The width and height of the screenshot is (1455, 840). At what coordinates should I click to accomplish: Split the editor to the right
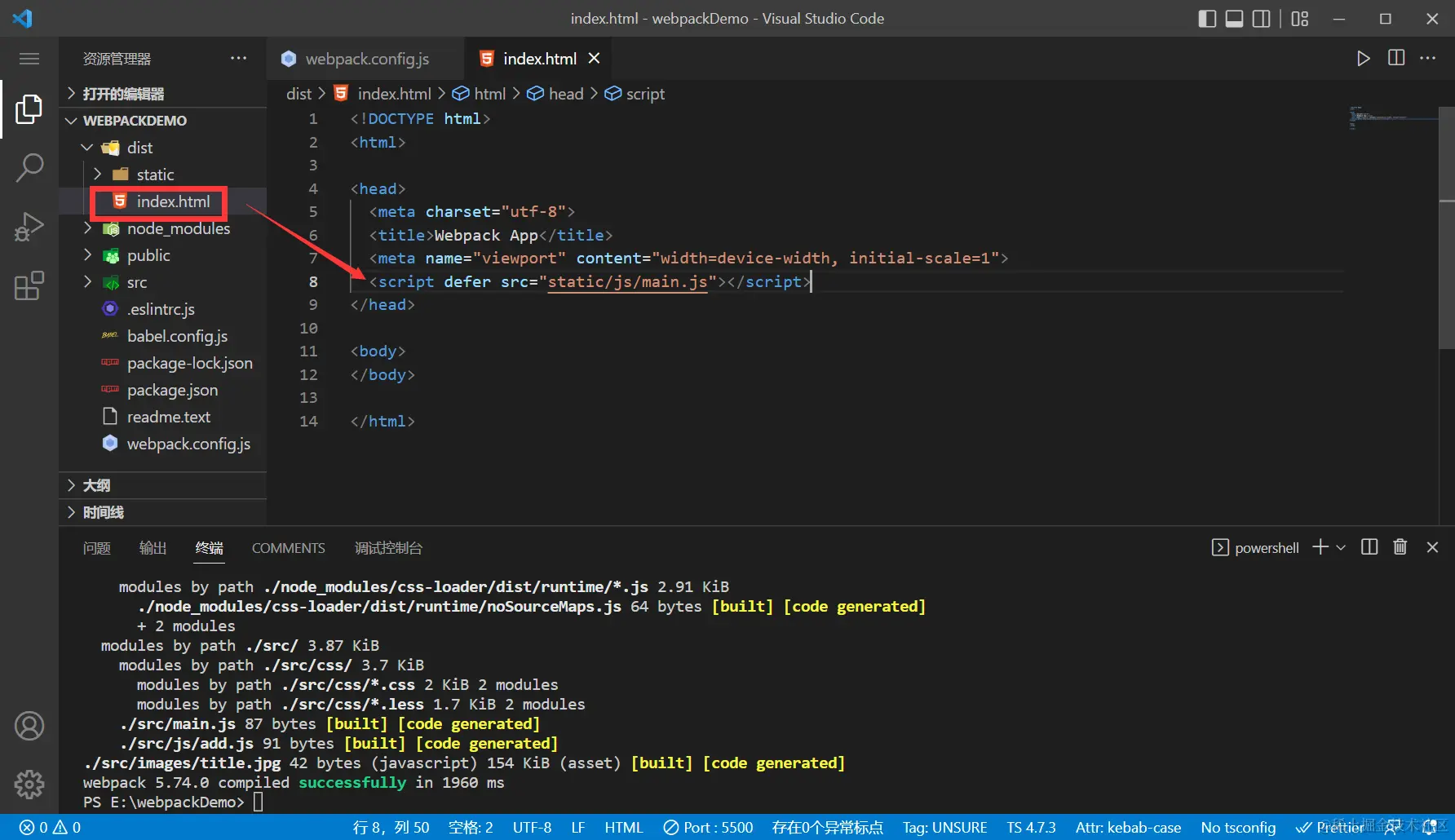point(1396,59)
